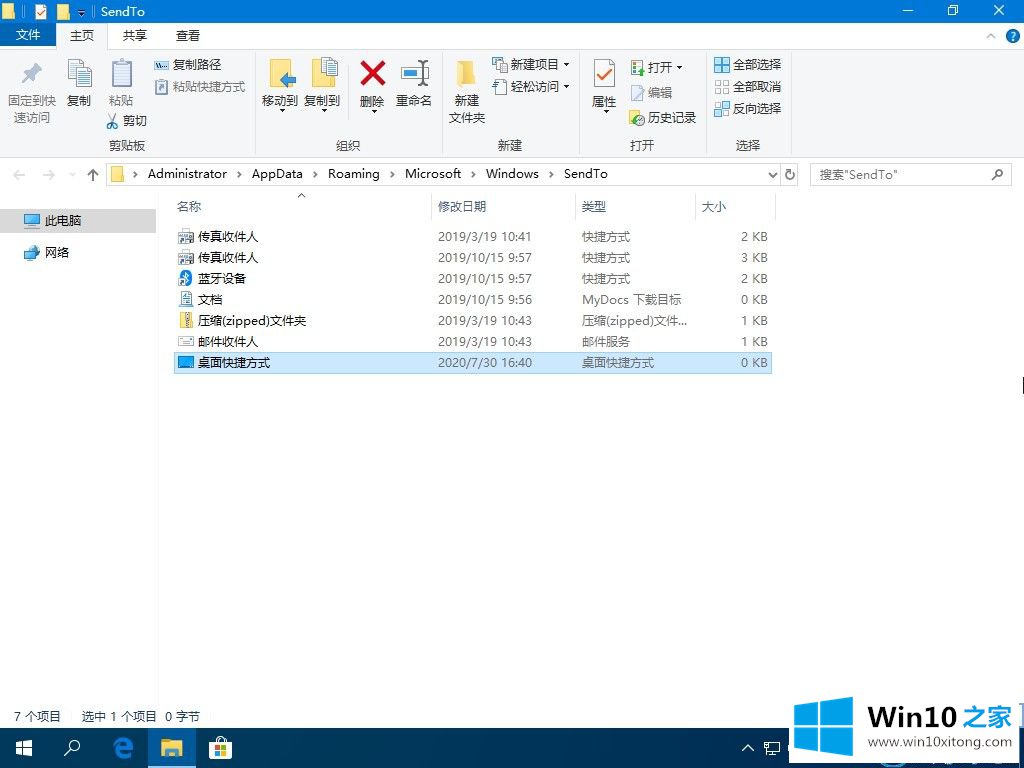Select 压缩(zipped)文件夹 item
1024x768 pixels.
click(473, 321)
